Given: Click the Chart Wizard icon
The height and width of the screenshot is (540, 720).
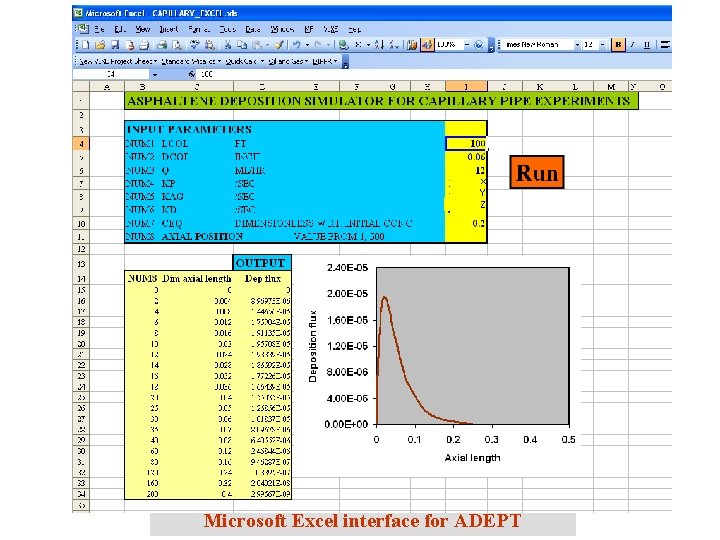Looking at the screenshot, I should point(412,45).
